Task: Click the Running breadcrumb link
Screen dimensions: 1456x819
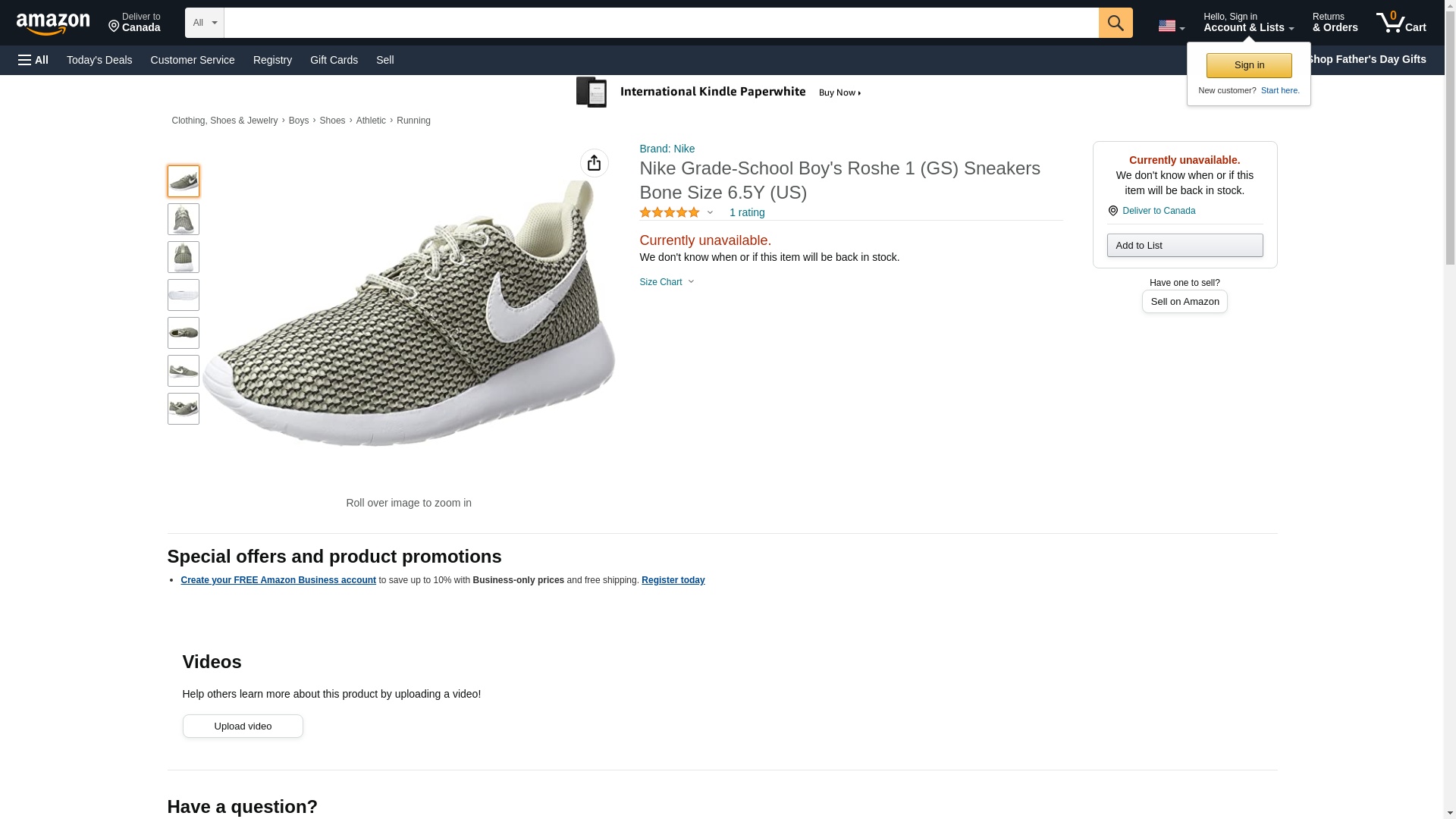Action: point(413,121)
